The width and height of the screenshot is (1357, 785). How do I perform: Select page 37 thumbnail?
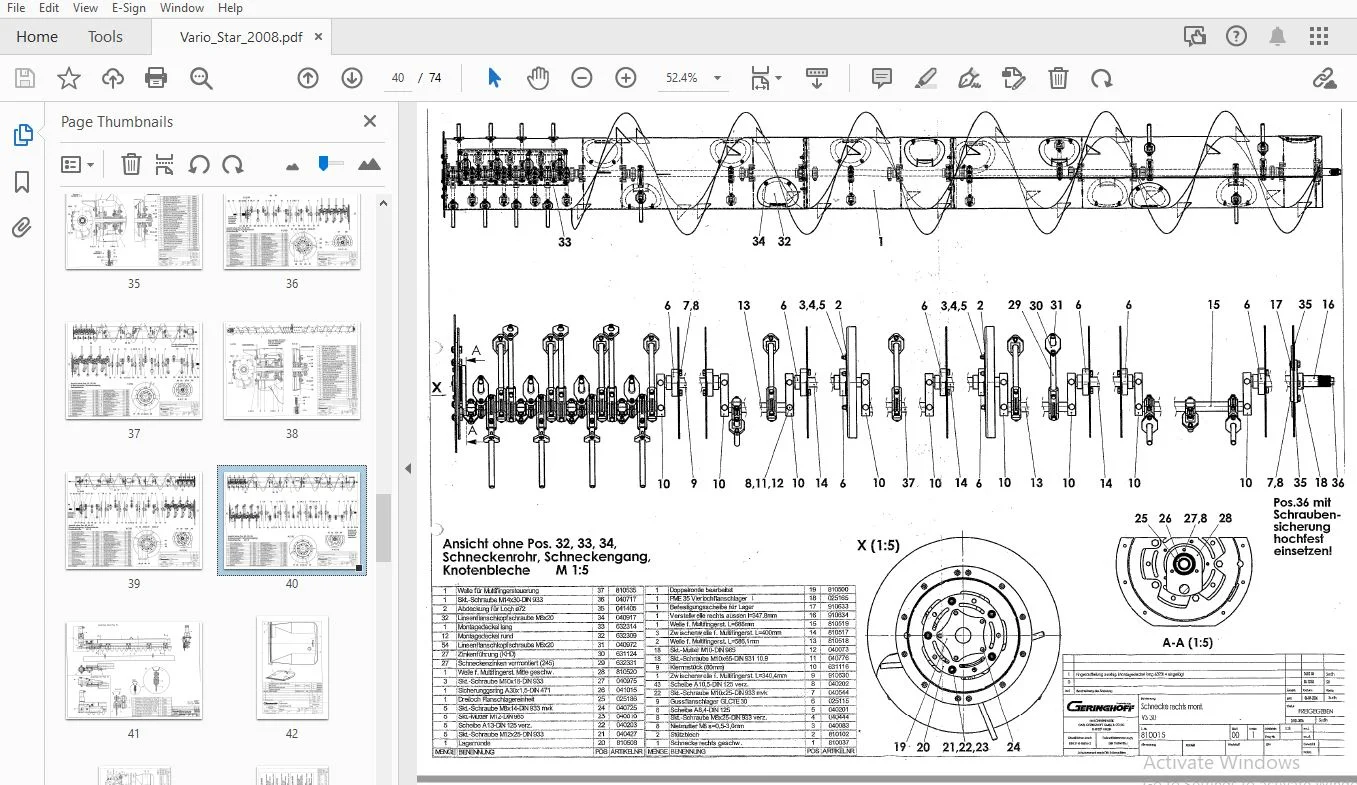pyautogui.click(x=134, y=371)
